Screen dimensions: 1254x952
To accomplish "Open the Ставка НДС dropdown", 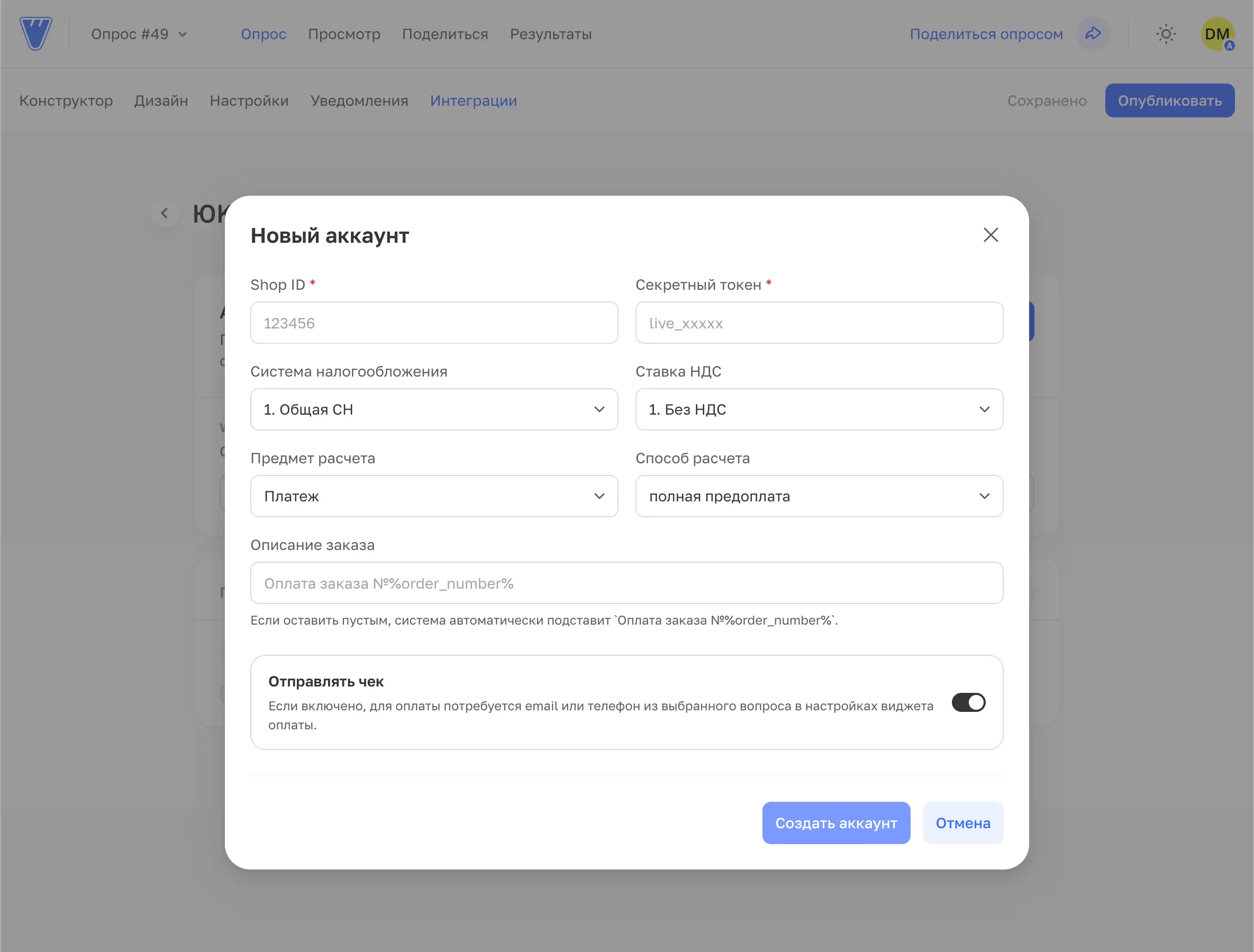I will pyautogui.click(x=819, y=410).
